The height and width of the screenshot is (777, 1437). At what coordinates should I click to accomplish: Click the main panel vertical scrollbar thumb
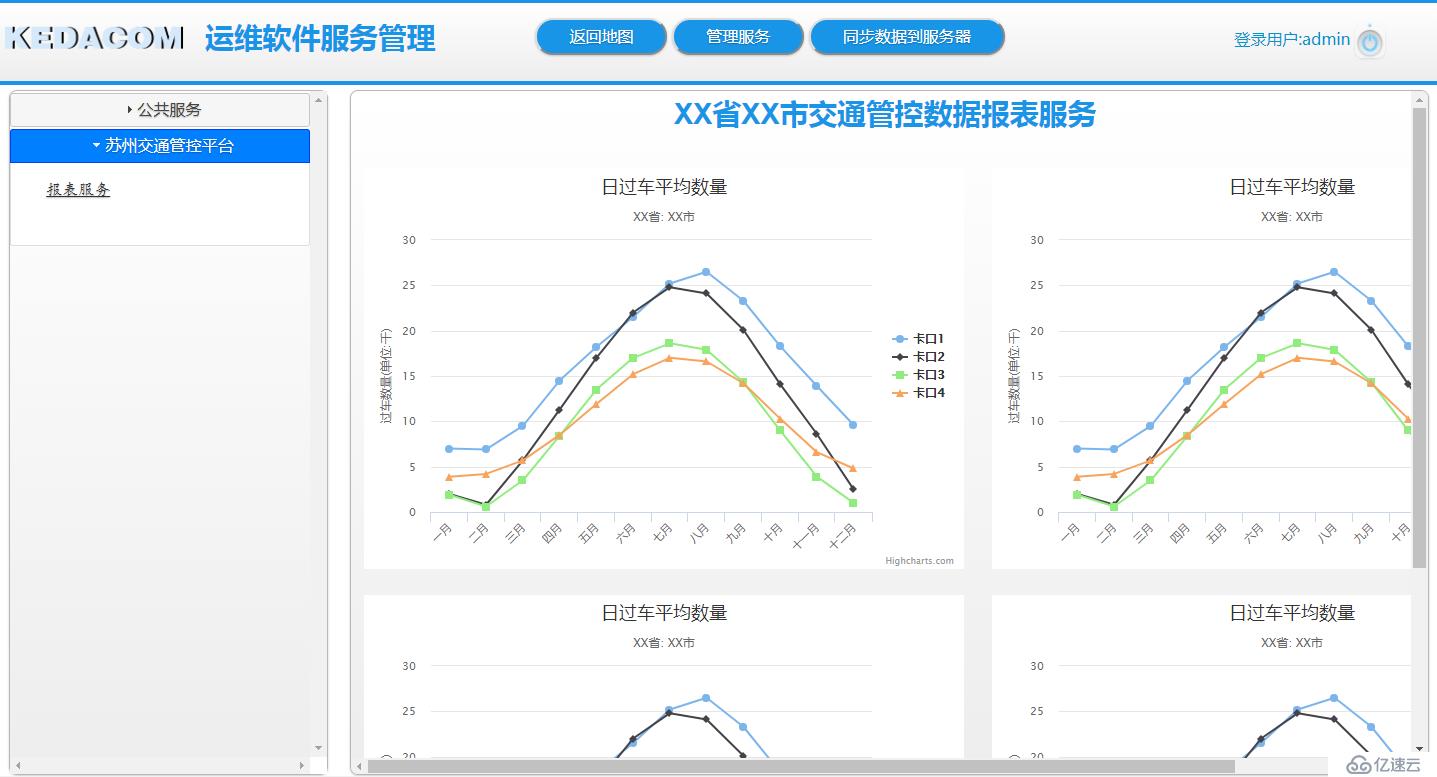[x=1419, y=338]
